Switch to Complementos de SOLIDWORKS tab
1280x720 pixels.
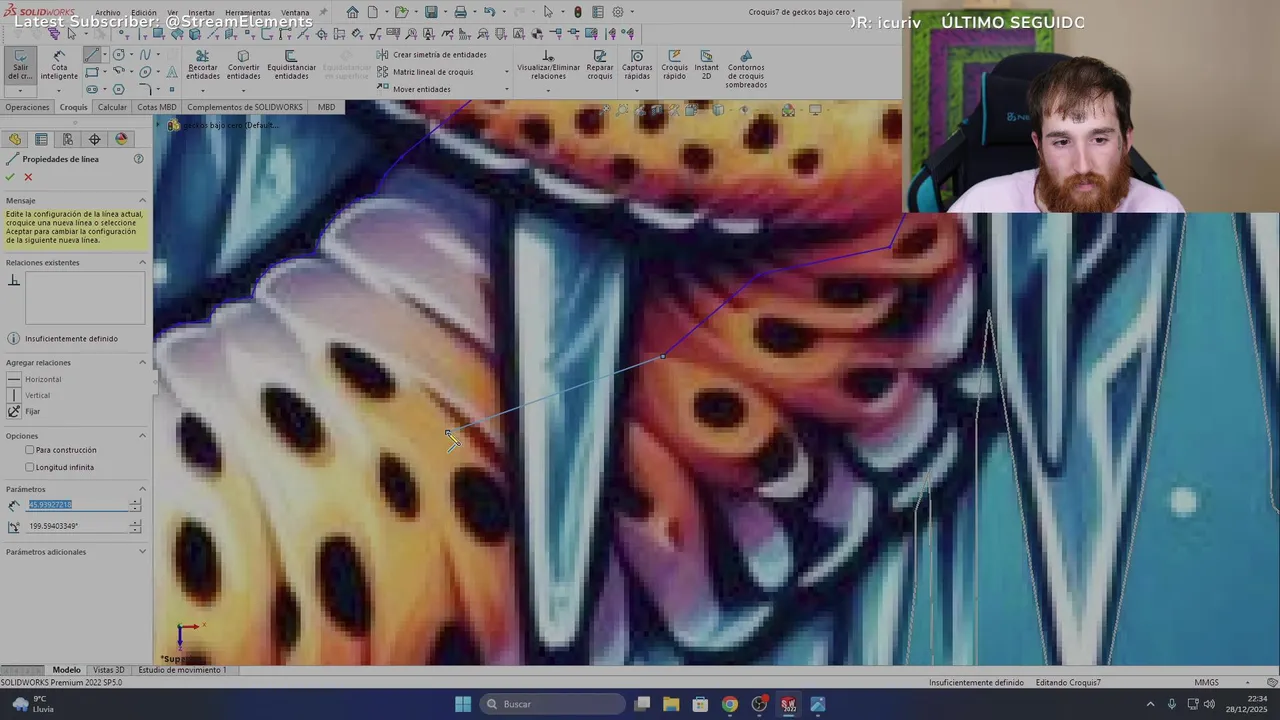click(x=245, y=107)
